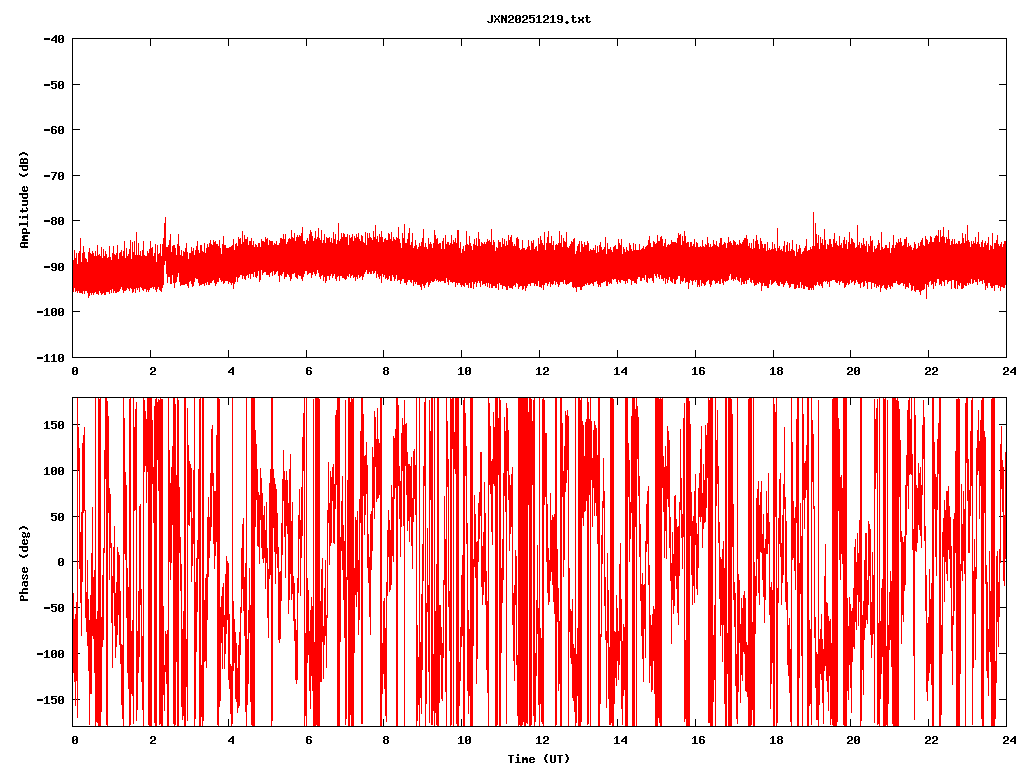
Task: Click hour 24 tick under amplitude plot
Action: [1006, 371]
